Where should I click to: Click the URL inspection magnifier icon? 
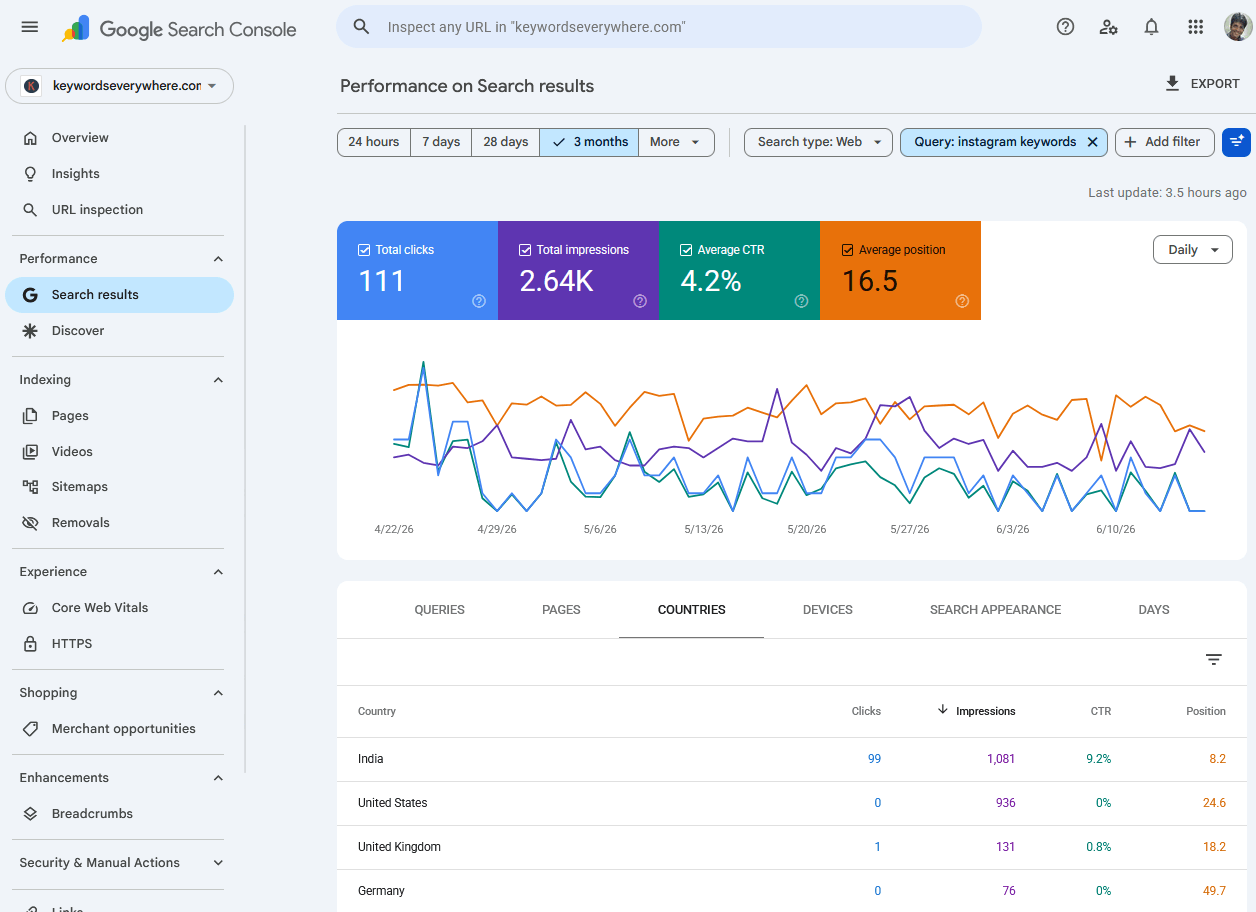[x=30, y=210]
